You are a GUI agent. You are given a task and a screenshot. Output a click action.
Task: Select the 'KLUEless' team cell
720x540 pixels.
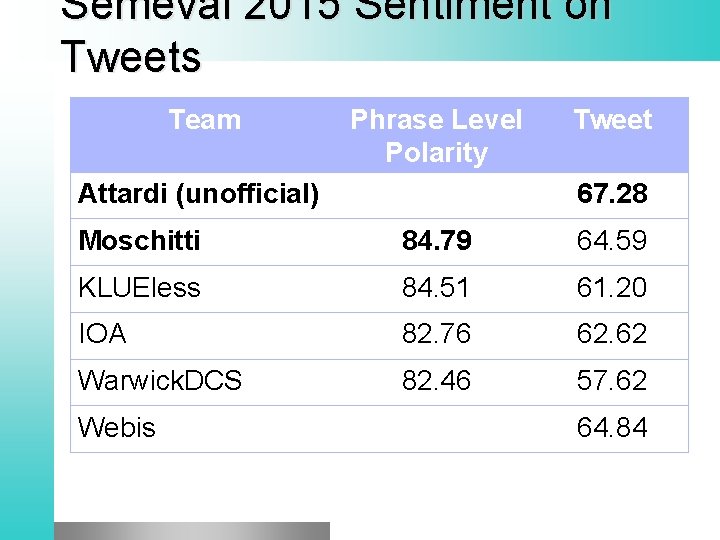tap(139, 288)
